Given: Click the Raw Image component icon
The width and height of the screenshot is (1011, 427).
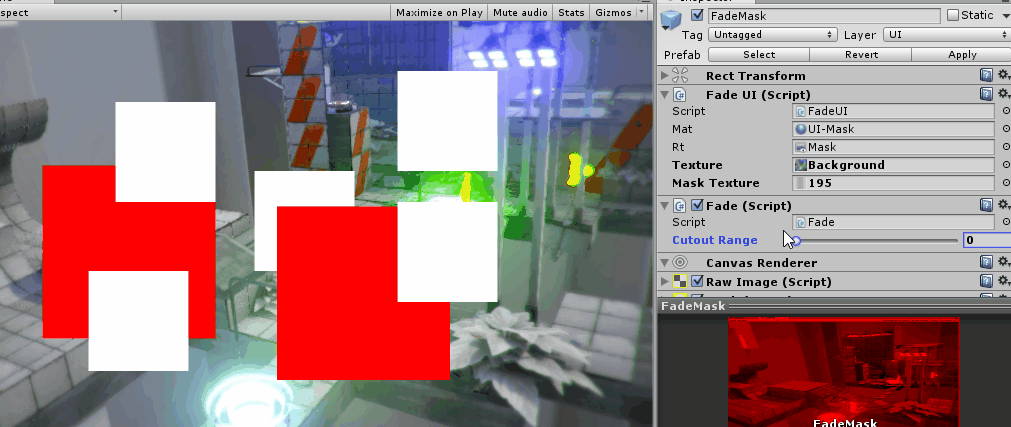Looking at the screenshot, I should pyautogui.click(x=680, y=281).
